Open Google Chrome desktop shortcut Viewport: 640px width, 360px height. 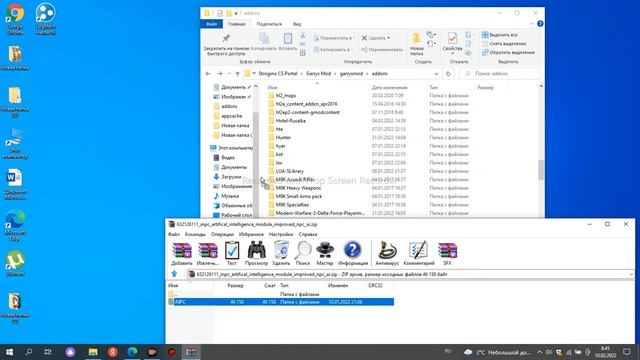click(15, 19)
